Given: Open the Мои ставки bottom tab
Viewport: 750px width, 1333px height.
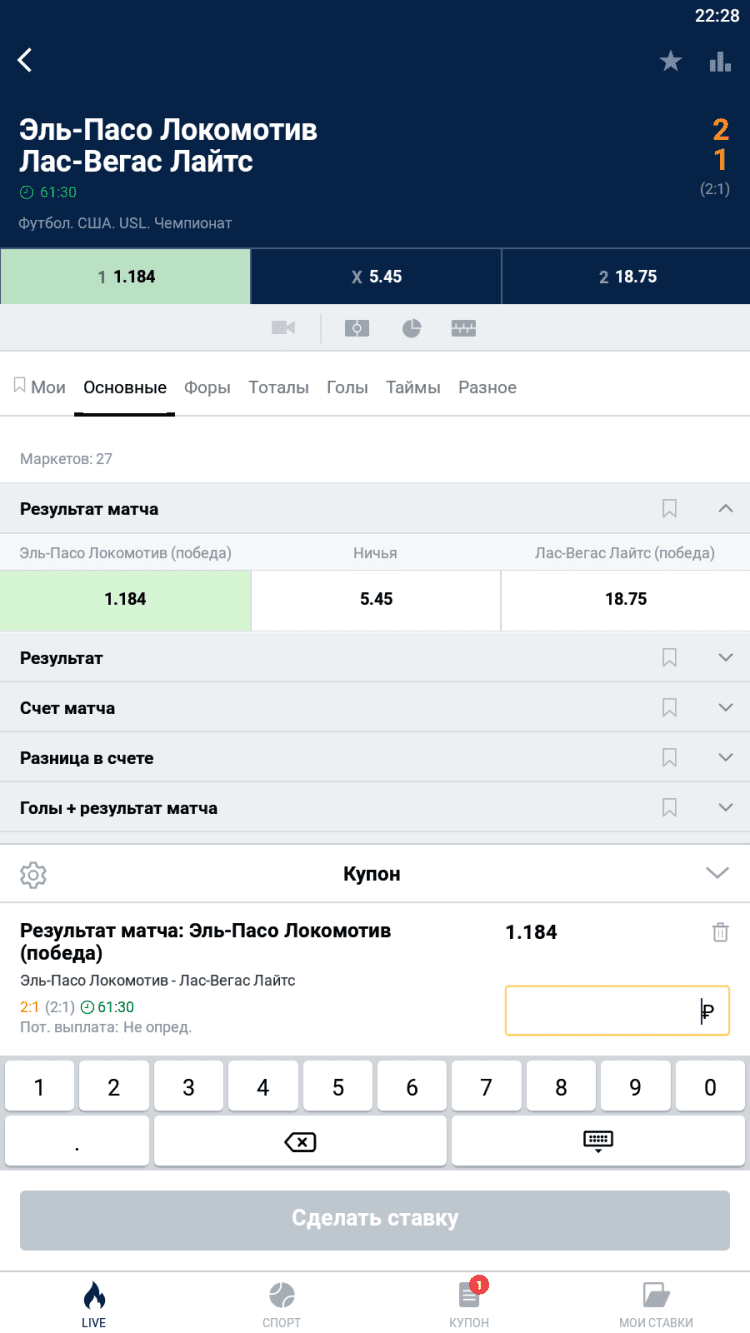Looking at the screenshot, I should [x=656, y=1304].
